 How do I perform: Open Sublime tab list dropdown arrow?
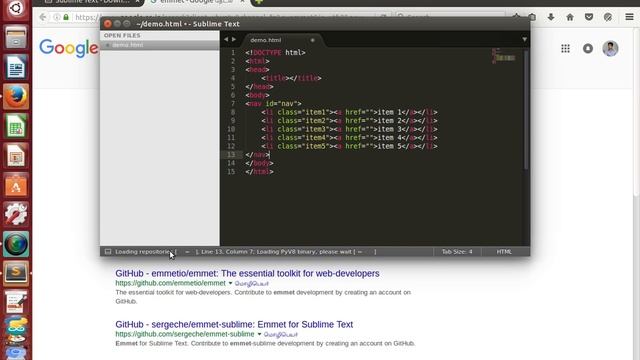pyautogui.click(x=524, y=40)
